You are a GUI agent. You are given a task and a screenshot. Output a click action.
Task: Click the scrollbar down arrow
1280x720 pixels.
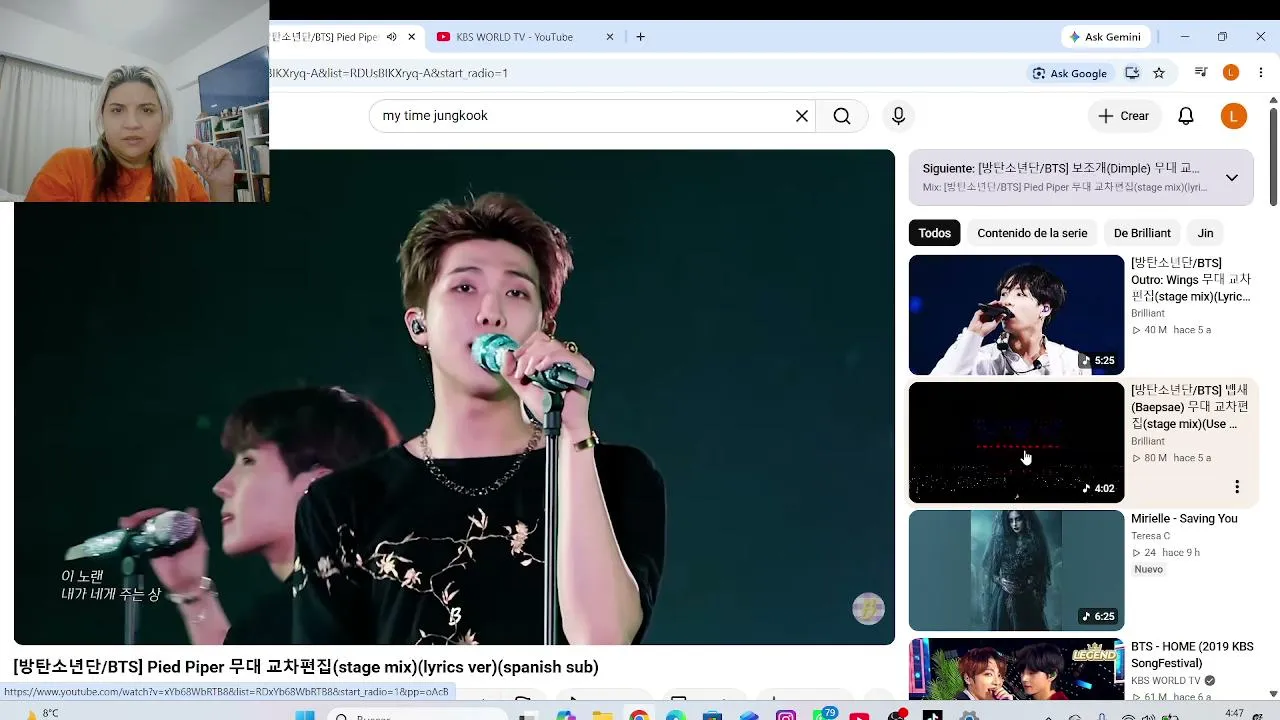click(1273, 693)
